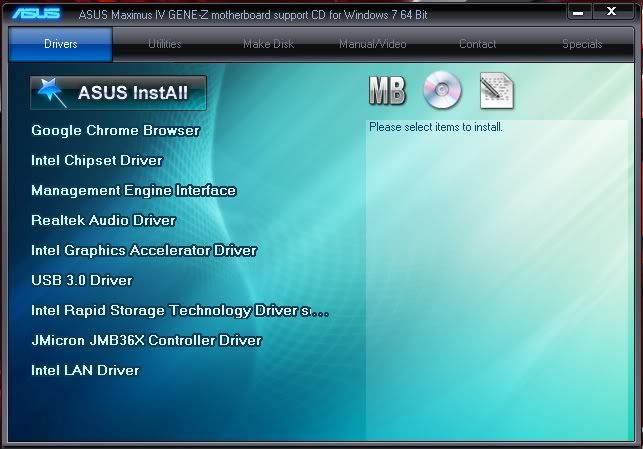Image resolution: width=643 pixels, height=449 pixels.
Task: Install Intel LAN Driver
Action: (85, 370)
